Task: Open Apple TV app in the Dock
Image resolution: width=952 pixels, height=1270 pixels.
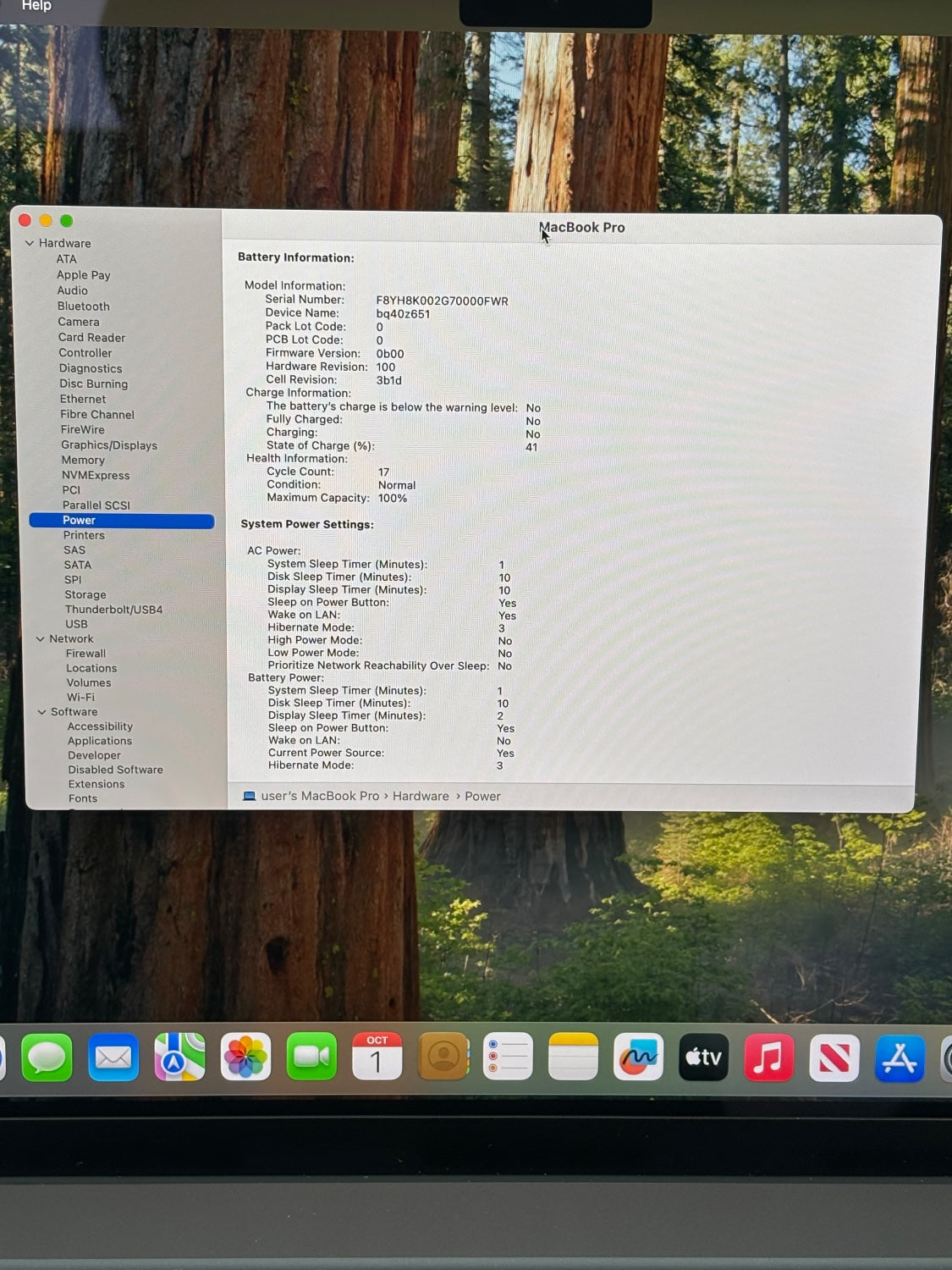Action: (703, 1057)
